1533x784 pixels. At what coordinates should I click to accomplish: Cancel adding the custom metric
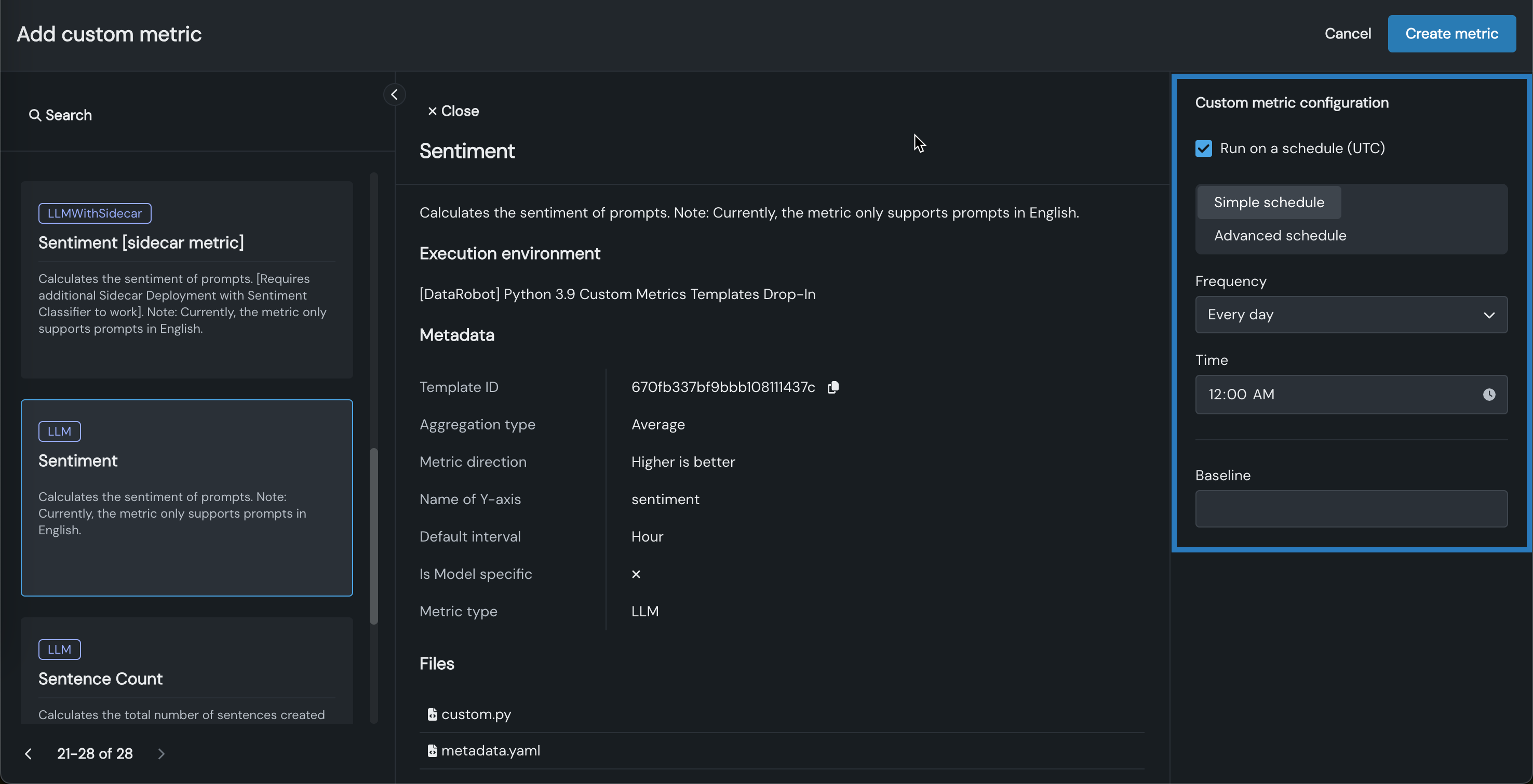pyautogui.click(x=1347, y=34)
